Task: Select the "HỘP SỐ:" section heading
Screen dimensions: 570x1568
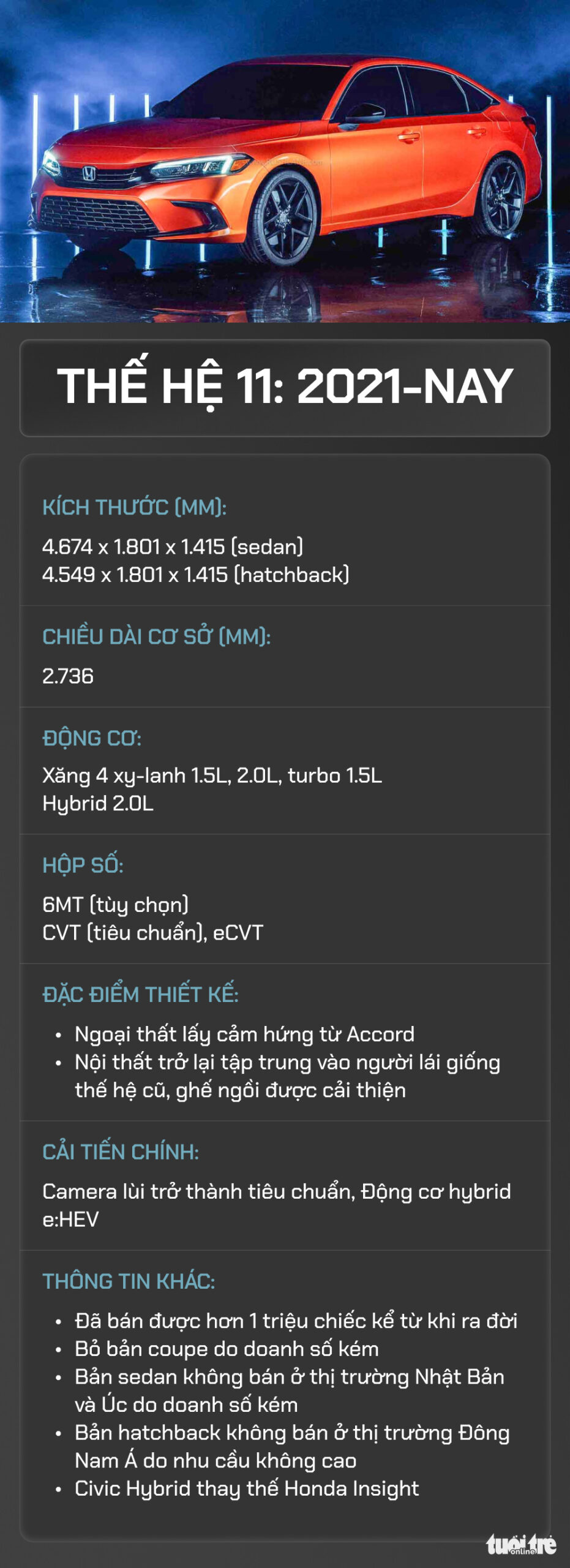Action: (83, 865)
